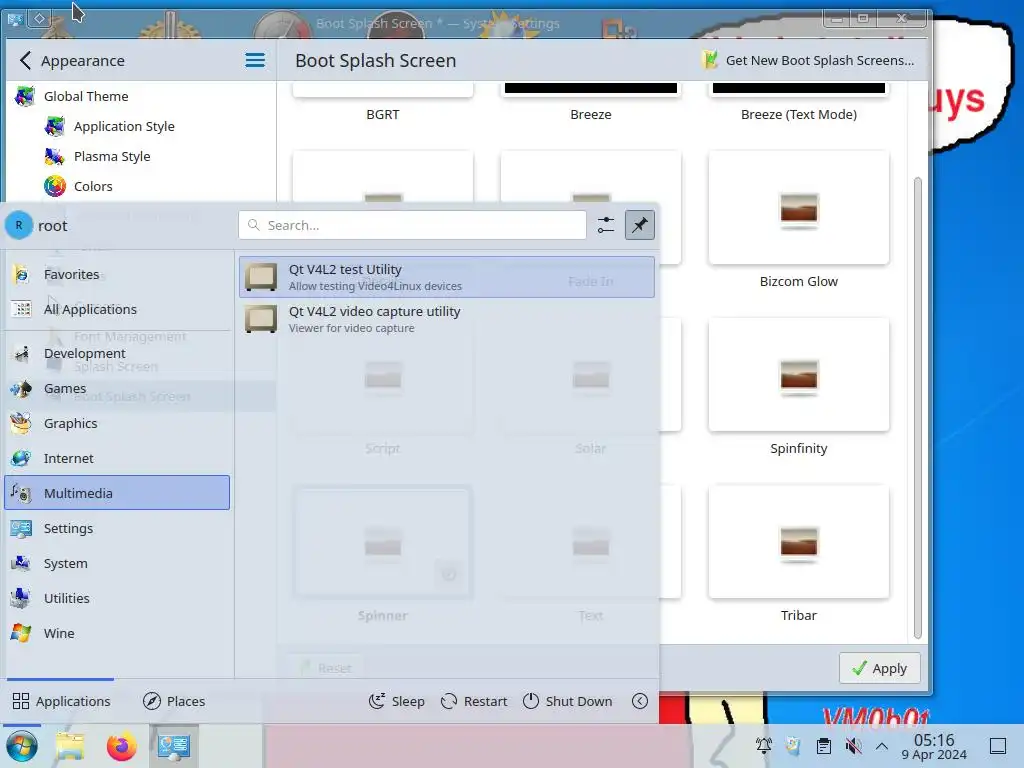Click the Restart button
This screenshot has width=1024, height=768.
tap(474, 701)
